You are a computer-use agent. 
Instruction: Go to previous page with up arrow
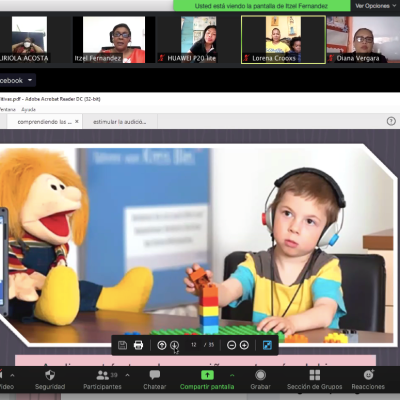coord(162,345)
